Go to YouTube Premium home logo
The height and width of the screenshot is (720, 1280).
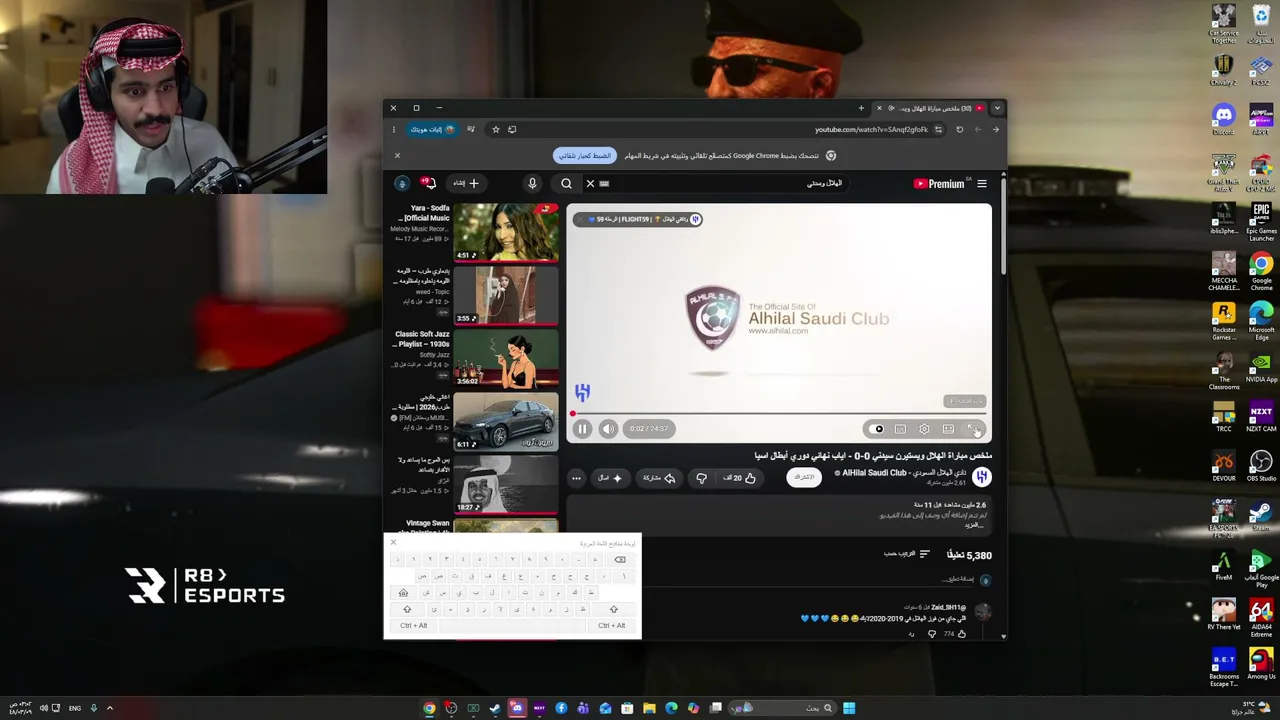pos(939,184)
